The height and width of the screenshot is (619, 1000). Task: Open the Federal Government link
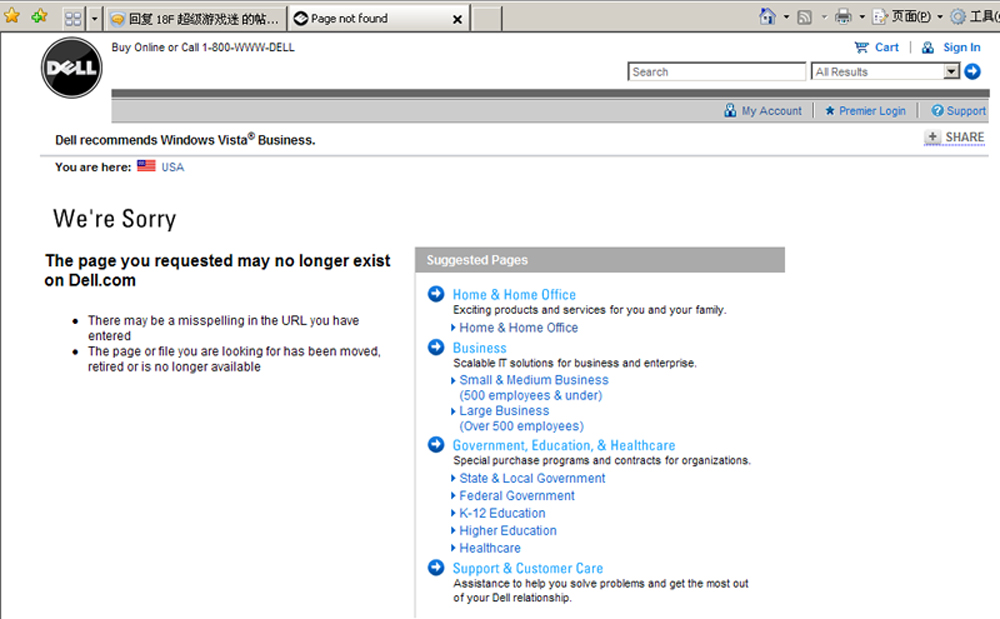pos(517,495)
